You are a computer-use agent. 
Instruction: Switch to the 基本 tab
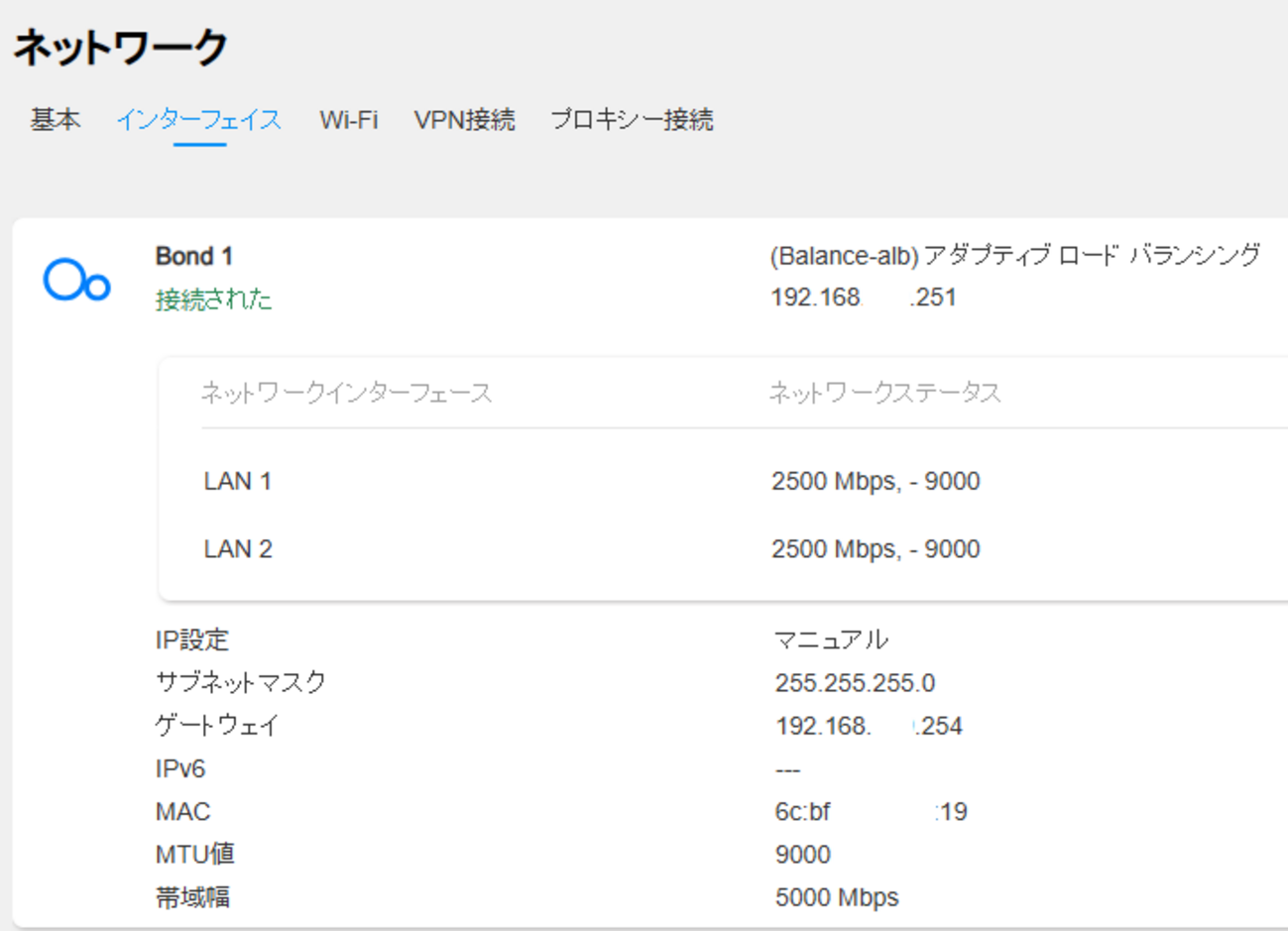pyautogui.click(x=55, y=120)
